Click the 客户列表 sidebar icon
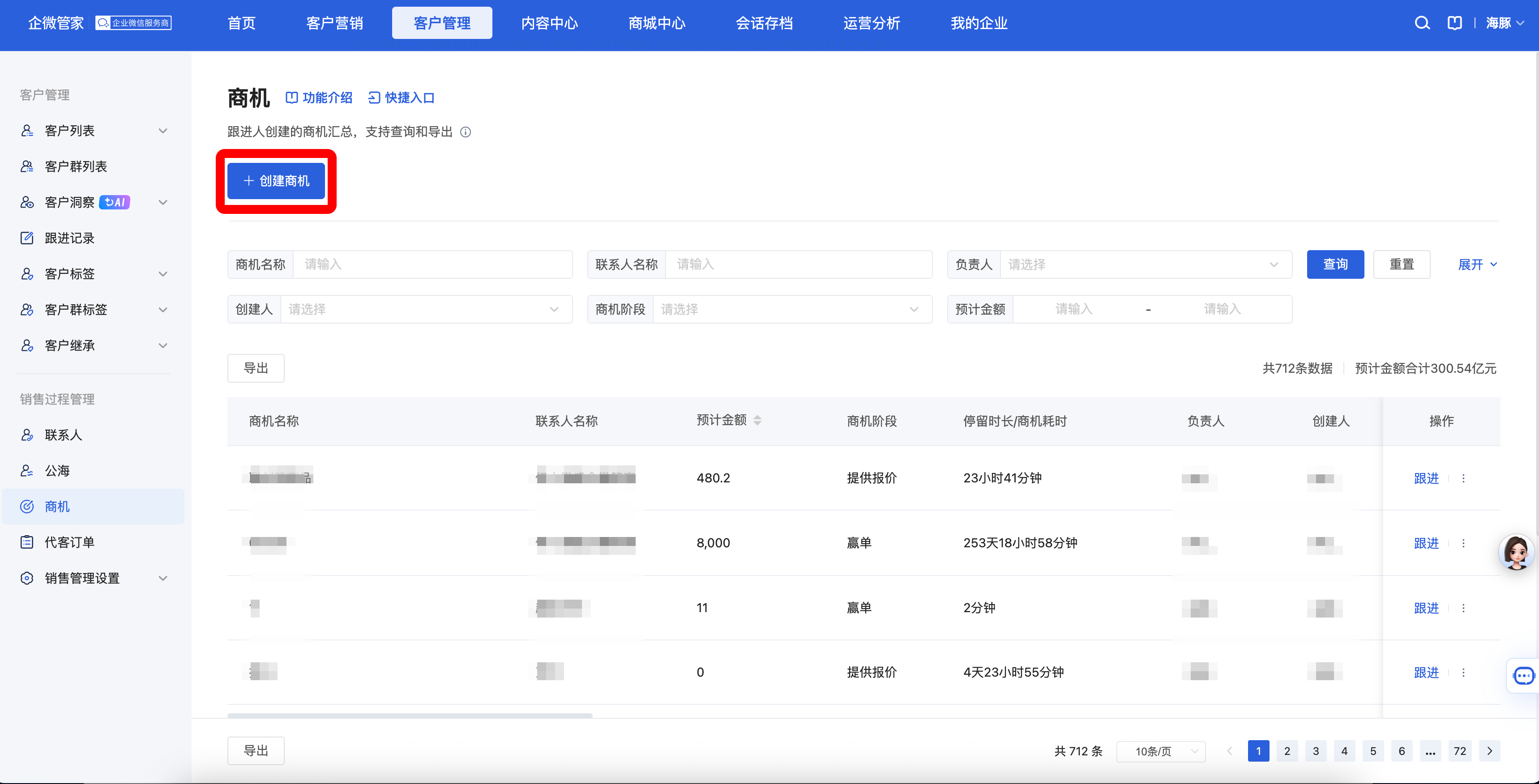 [27, 131]
